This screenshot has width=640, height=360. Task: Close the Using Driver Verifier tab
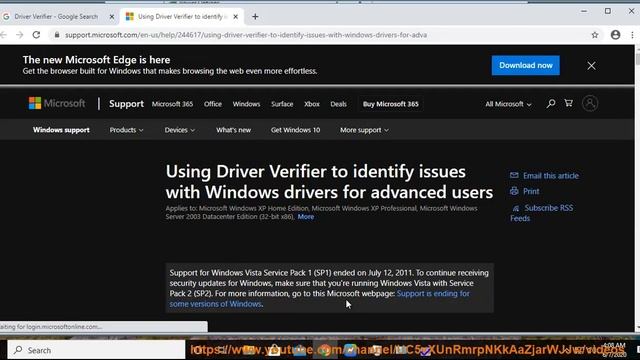click(236, 17)
